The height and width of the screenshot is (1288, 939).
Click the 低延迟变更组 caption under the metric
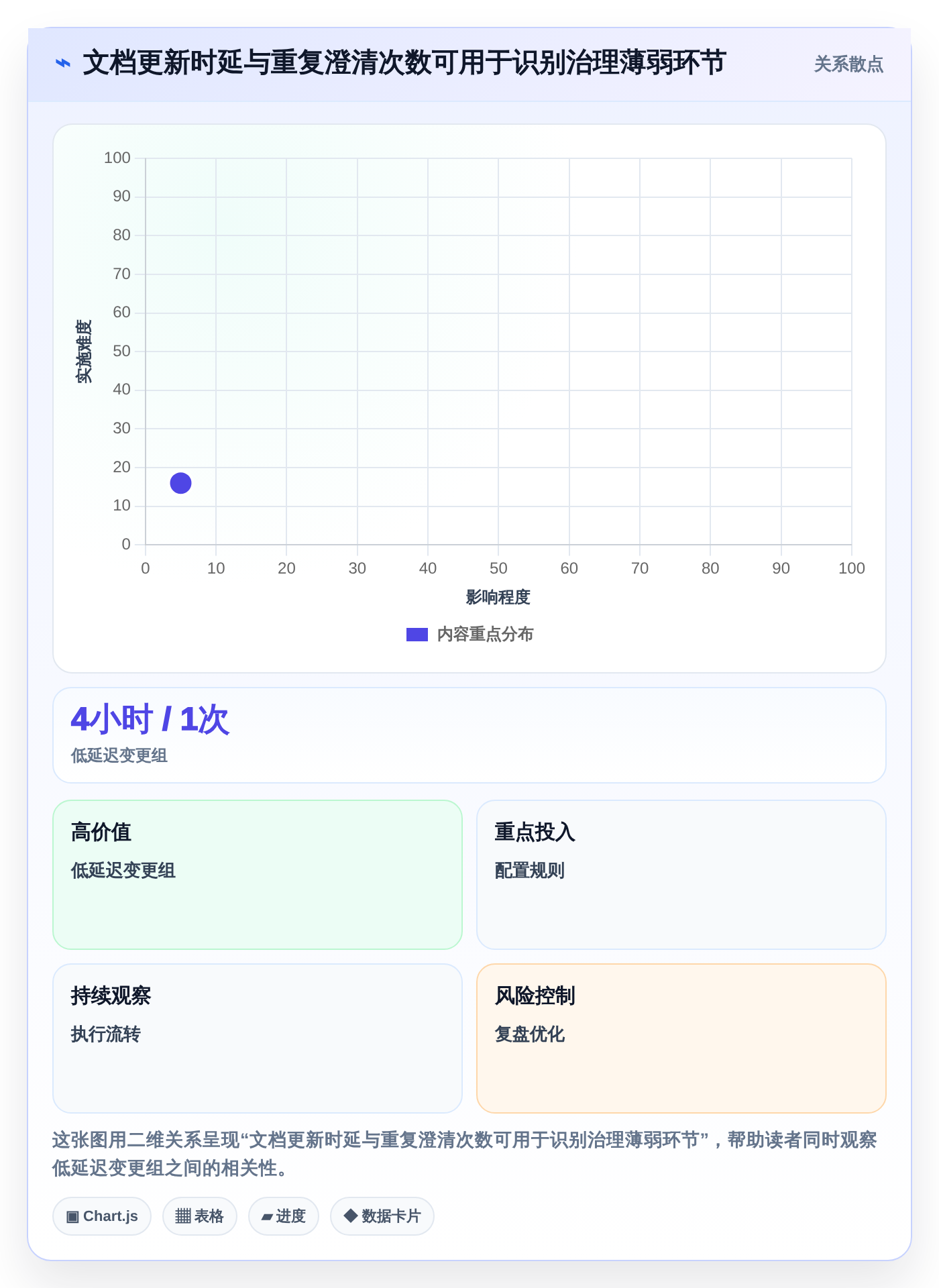point(119,756)
